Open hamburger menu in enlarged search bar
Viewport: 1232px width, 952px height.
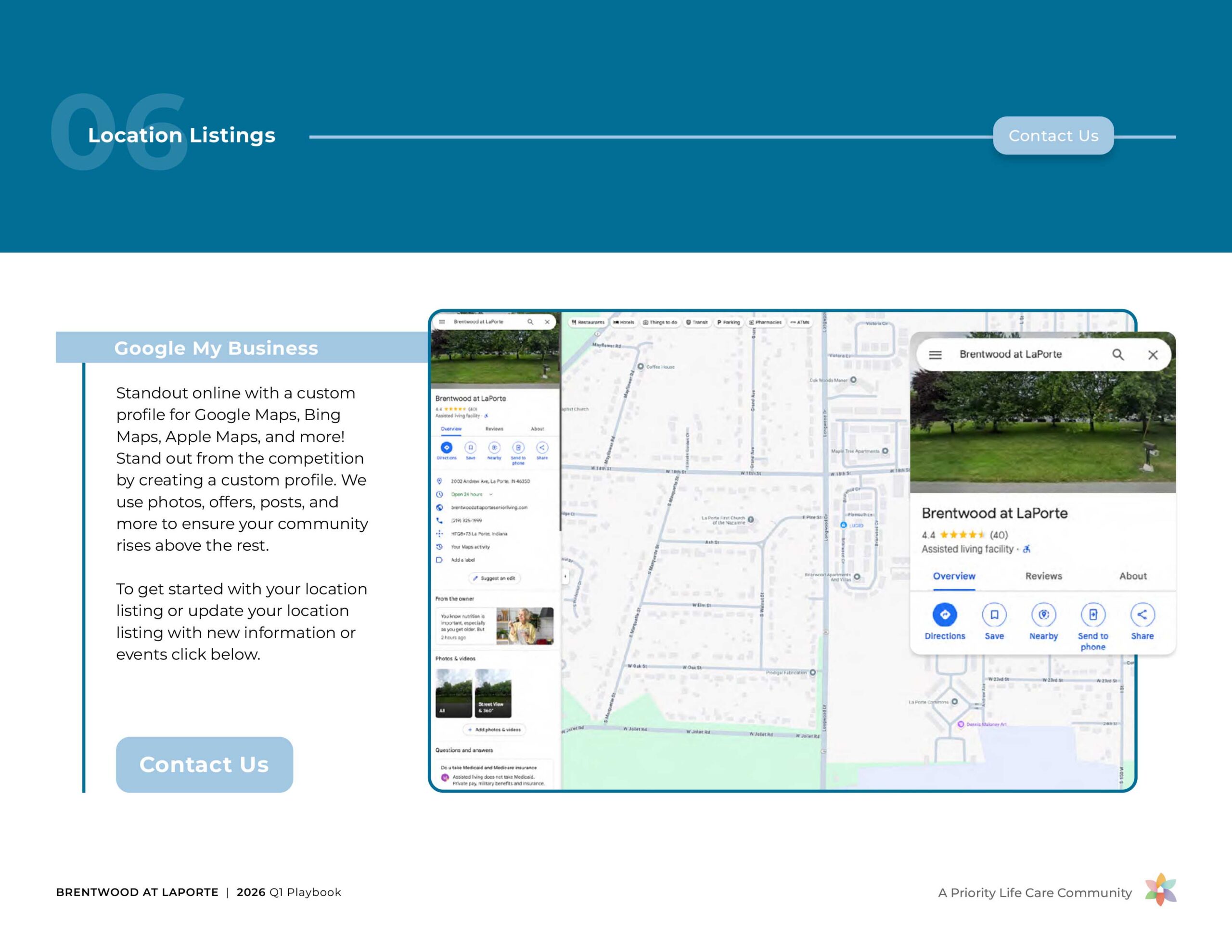935,355
